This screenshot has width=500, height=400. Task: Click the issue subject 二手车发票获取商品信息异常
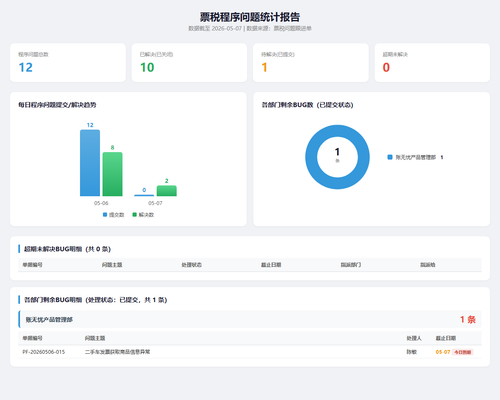pos(117,352)
